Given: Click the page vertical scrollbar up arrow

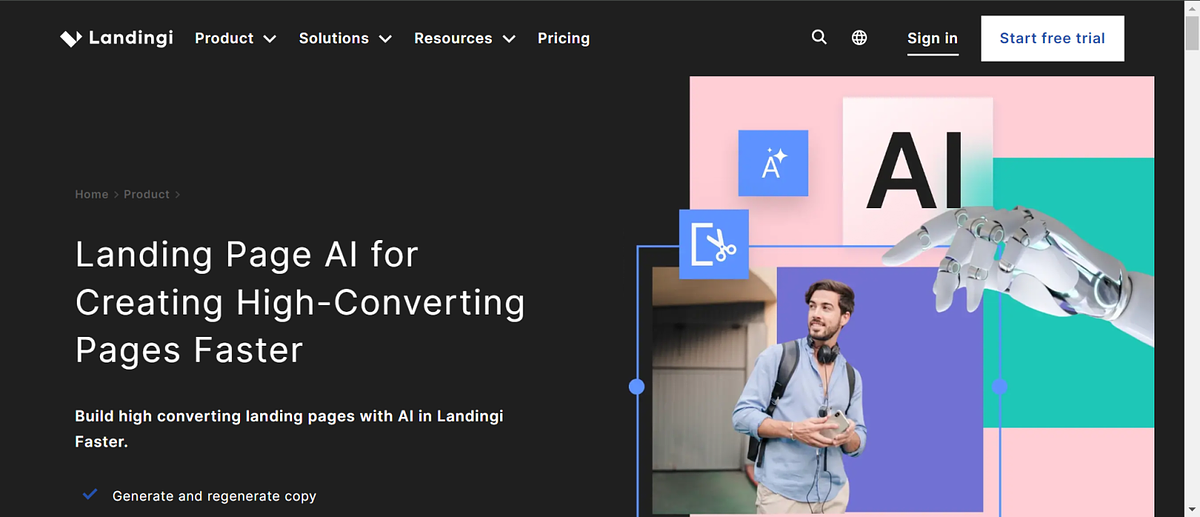Looking at the screenshot, I should click(x=1191, y=9).
